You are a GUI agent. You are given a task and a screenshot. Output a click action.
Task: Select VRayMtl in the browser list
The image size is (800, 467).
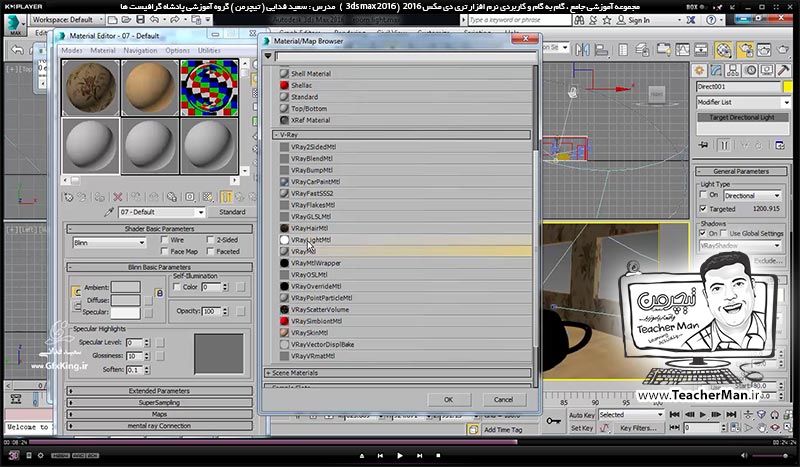(405, 251)
